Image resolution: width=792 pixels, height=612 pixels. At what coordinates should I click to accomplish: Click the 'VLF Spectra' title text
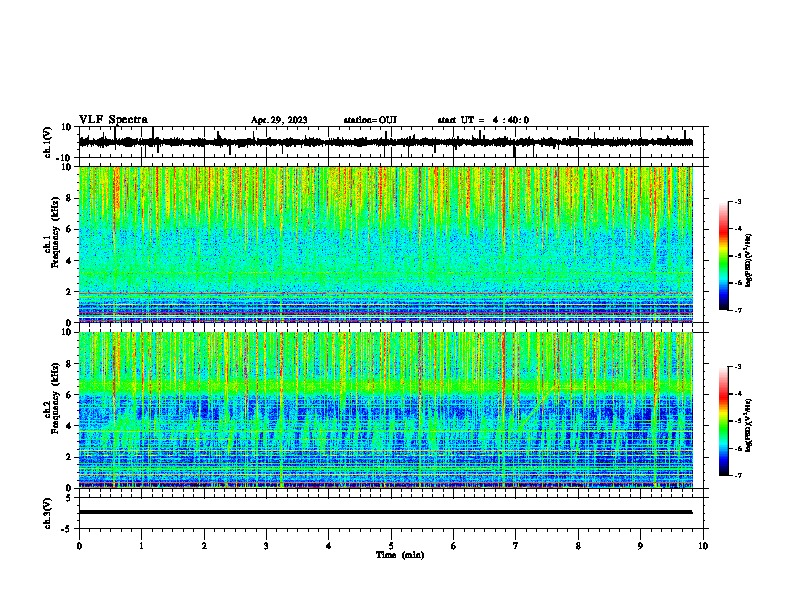tap(113, 120)
